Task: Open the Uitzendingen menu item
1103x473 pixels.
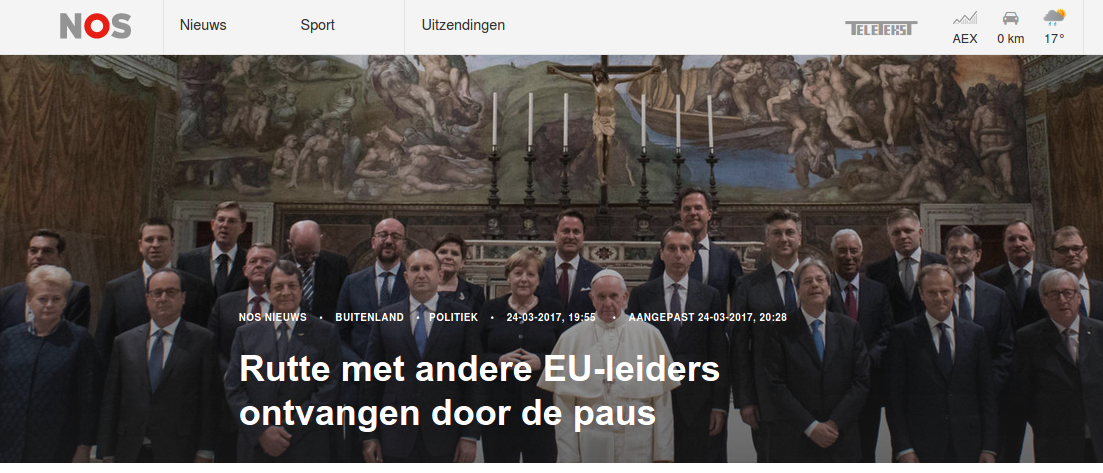Action: tap(463, 25)
